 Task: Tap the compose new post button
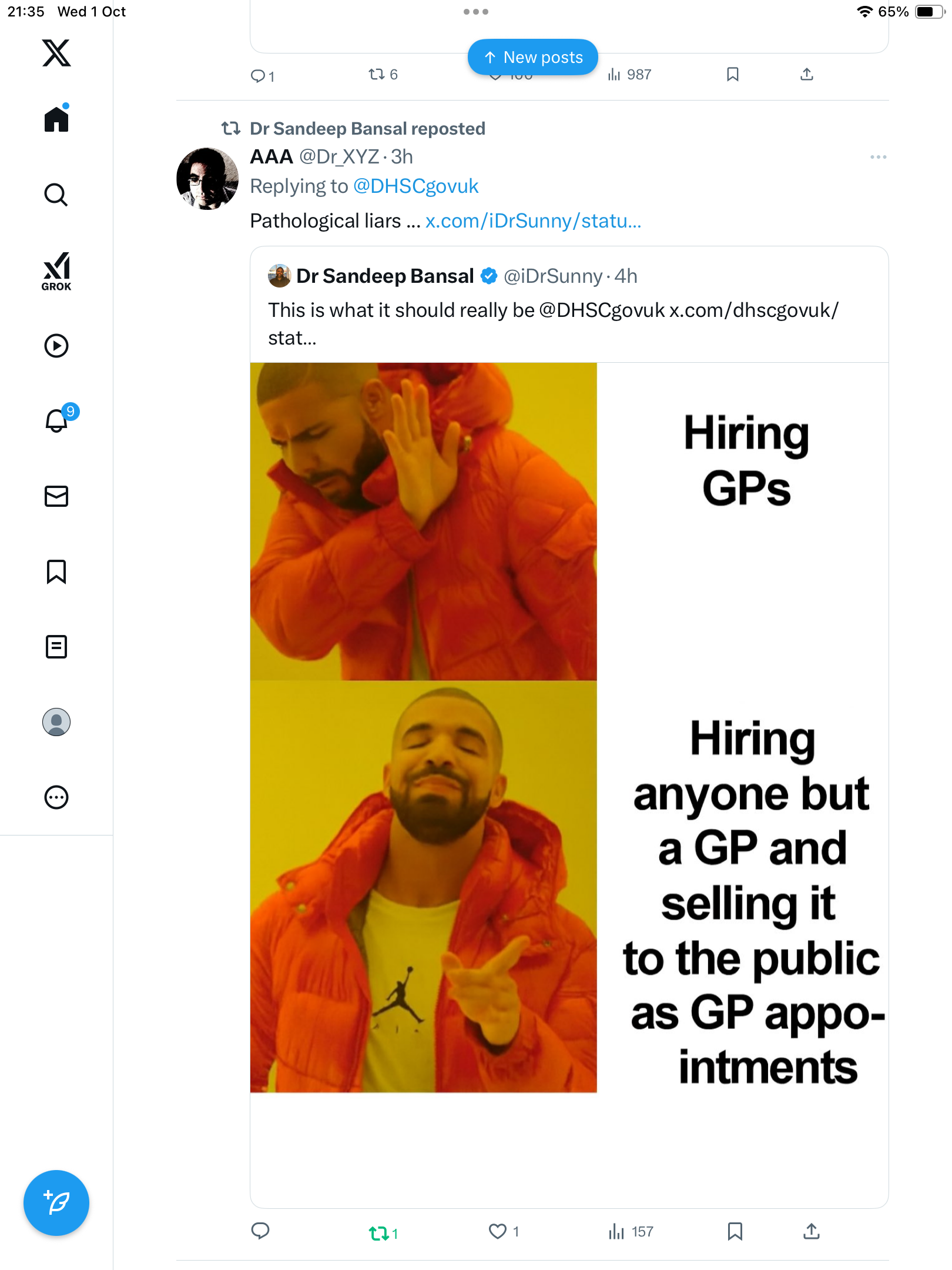coord(56,1203)
